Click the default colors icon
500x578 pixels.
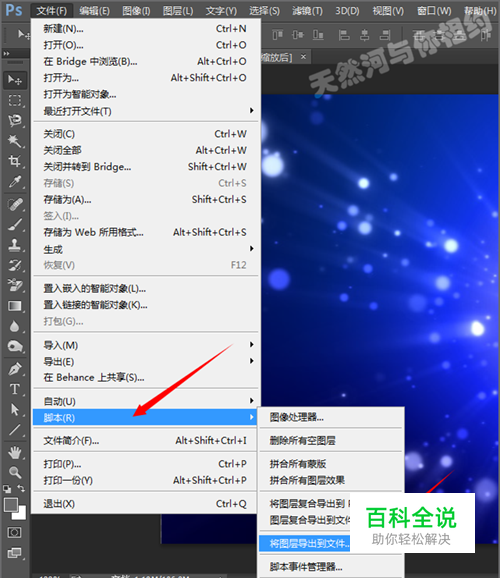(7, 489)
